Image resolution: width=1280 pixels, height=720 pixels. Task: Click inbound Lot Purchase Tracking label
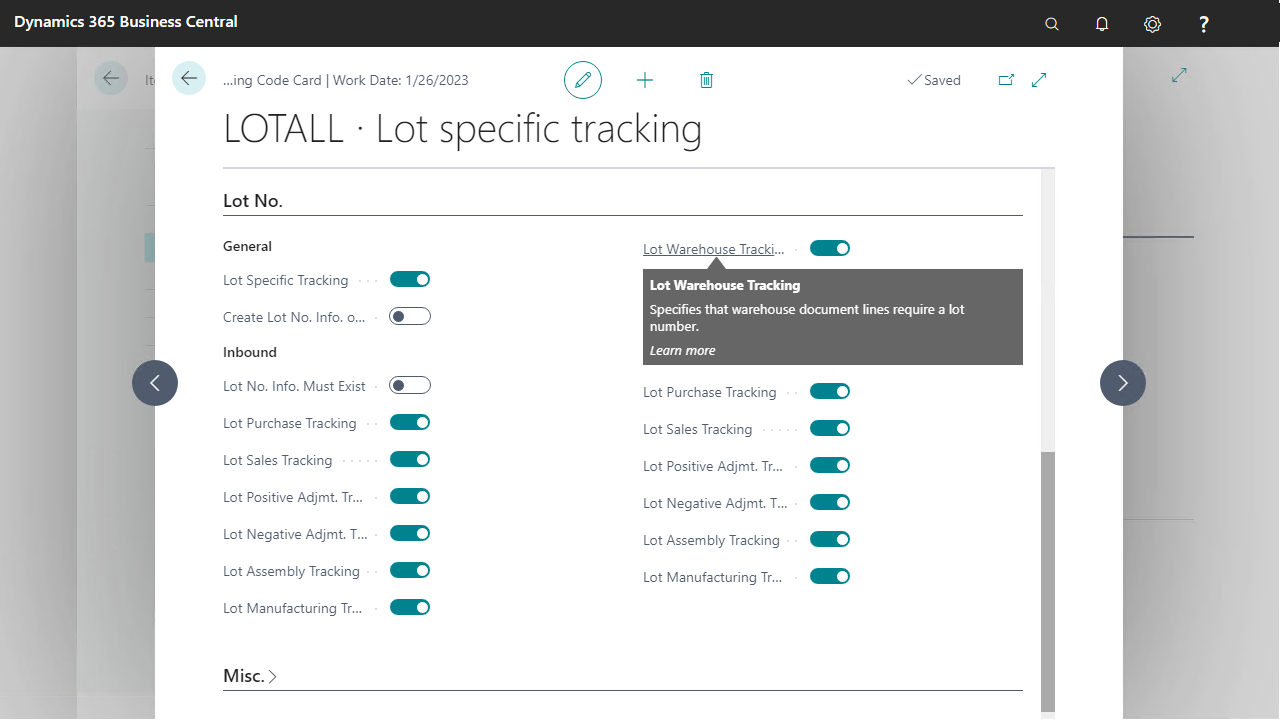click(290, 423)
